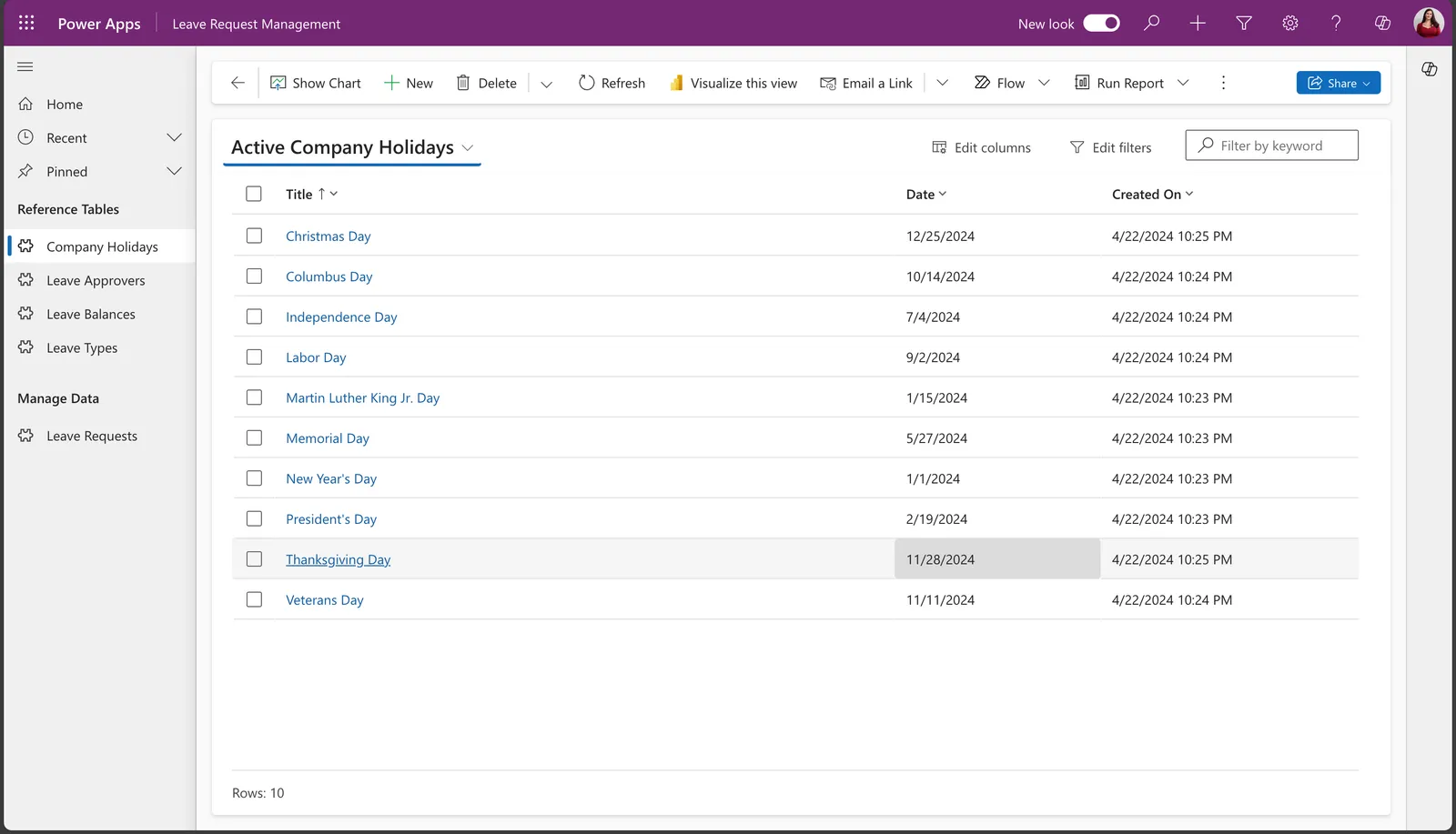
Task: Click the Filter by keyword field
Action: click(x=1271, y=146)
